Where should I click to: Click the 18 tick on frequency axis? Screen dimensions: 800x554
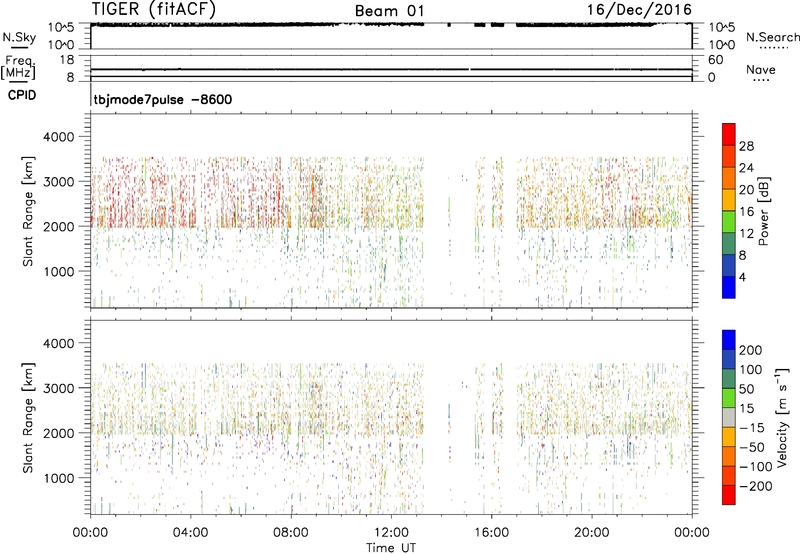tap(67, 60)
